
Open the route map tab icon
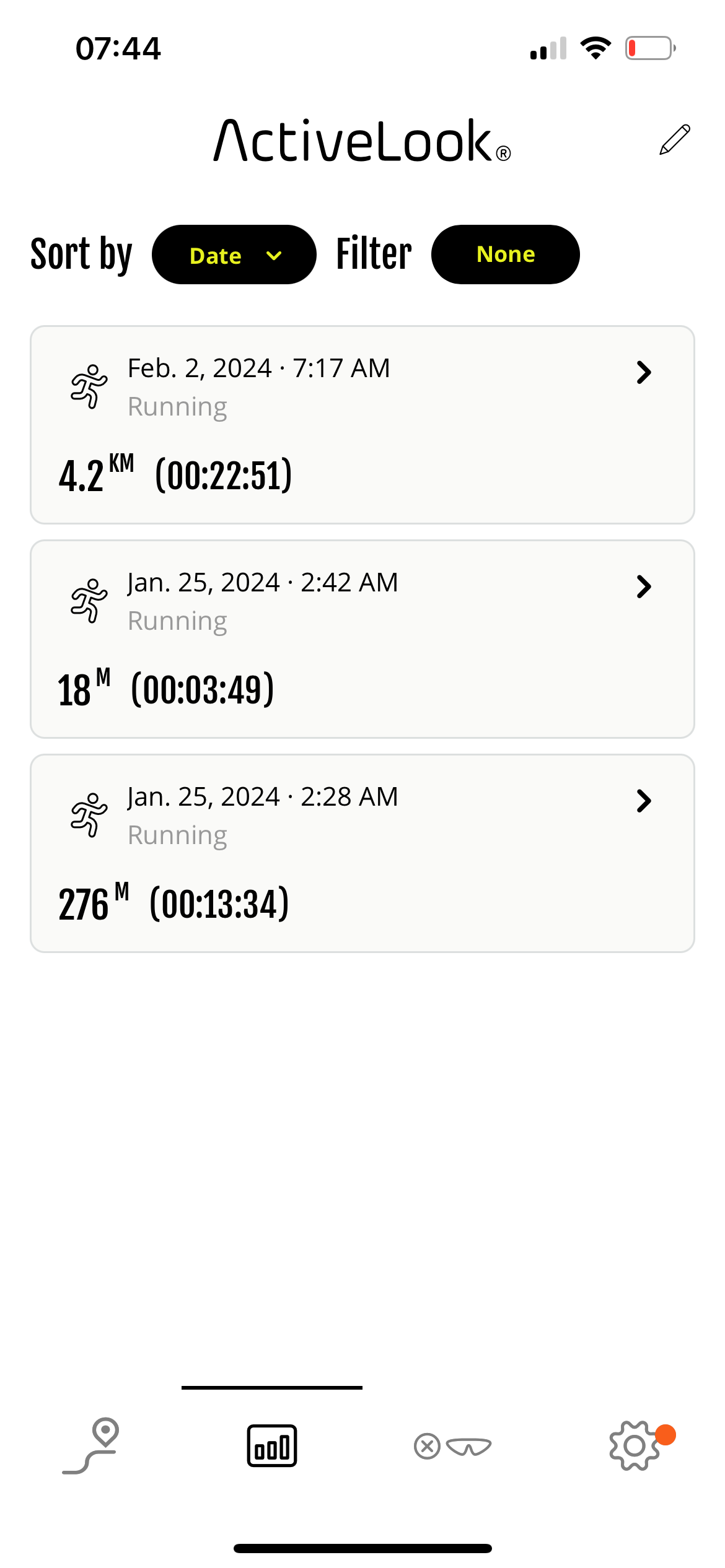(x=91, y=1446)
